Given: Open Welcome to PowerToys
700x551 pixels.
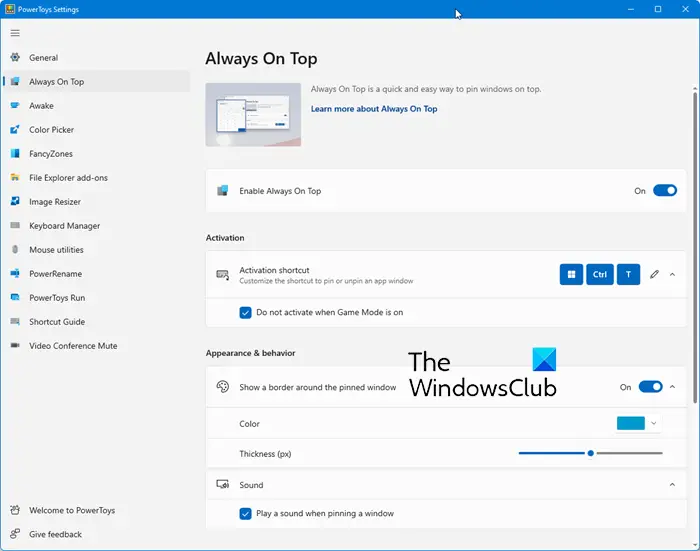Looking at the screenshot, I should 96,510.
